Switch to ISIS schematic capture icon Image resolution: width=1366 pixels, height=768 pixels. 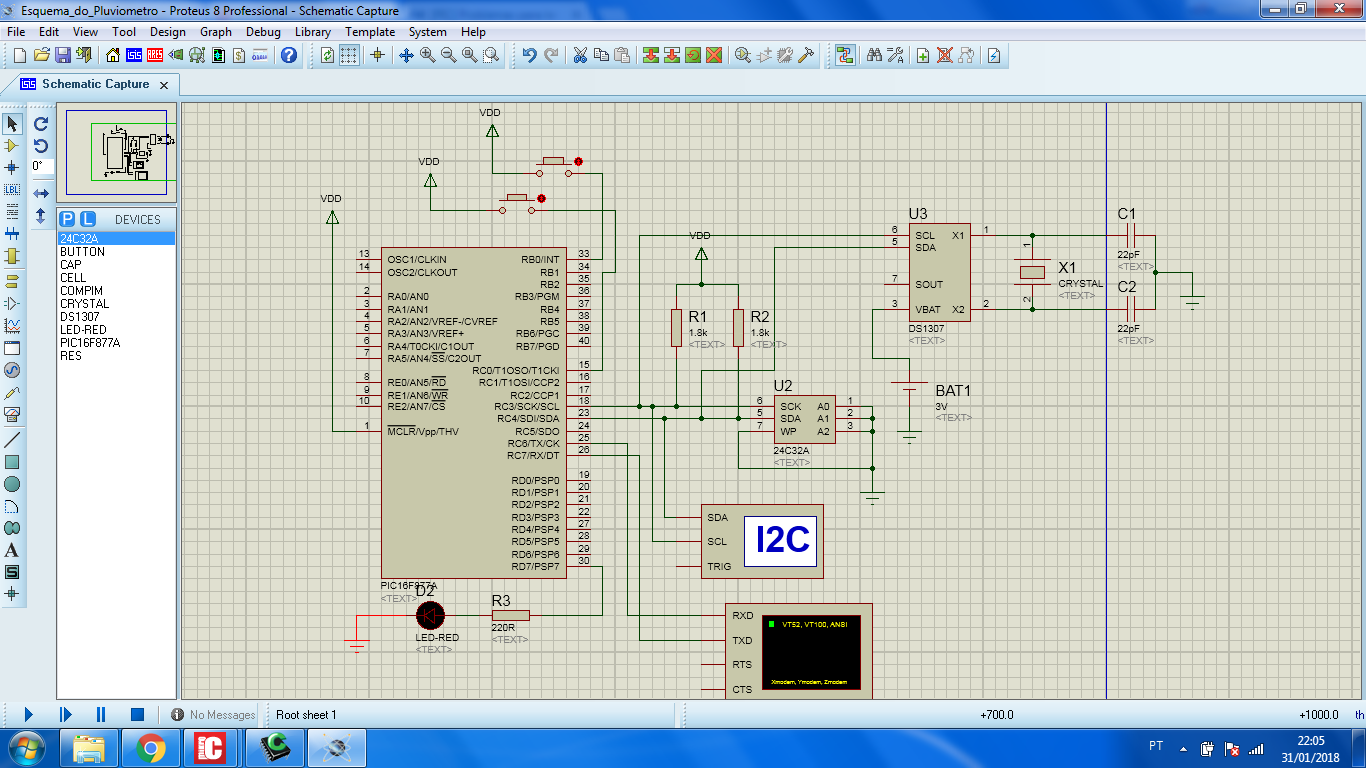[134, 55]
